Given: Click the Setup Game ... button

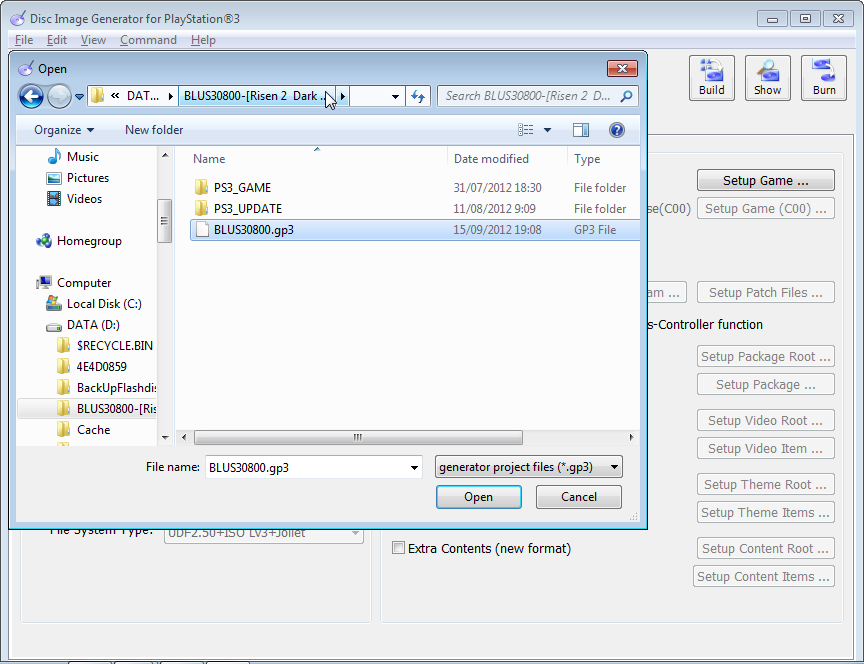Looking at the screenshot, I should coord(765,180).
